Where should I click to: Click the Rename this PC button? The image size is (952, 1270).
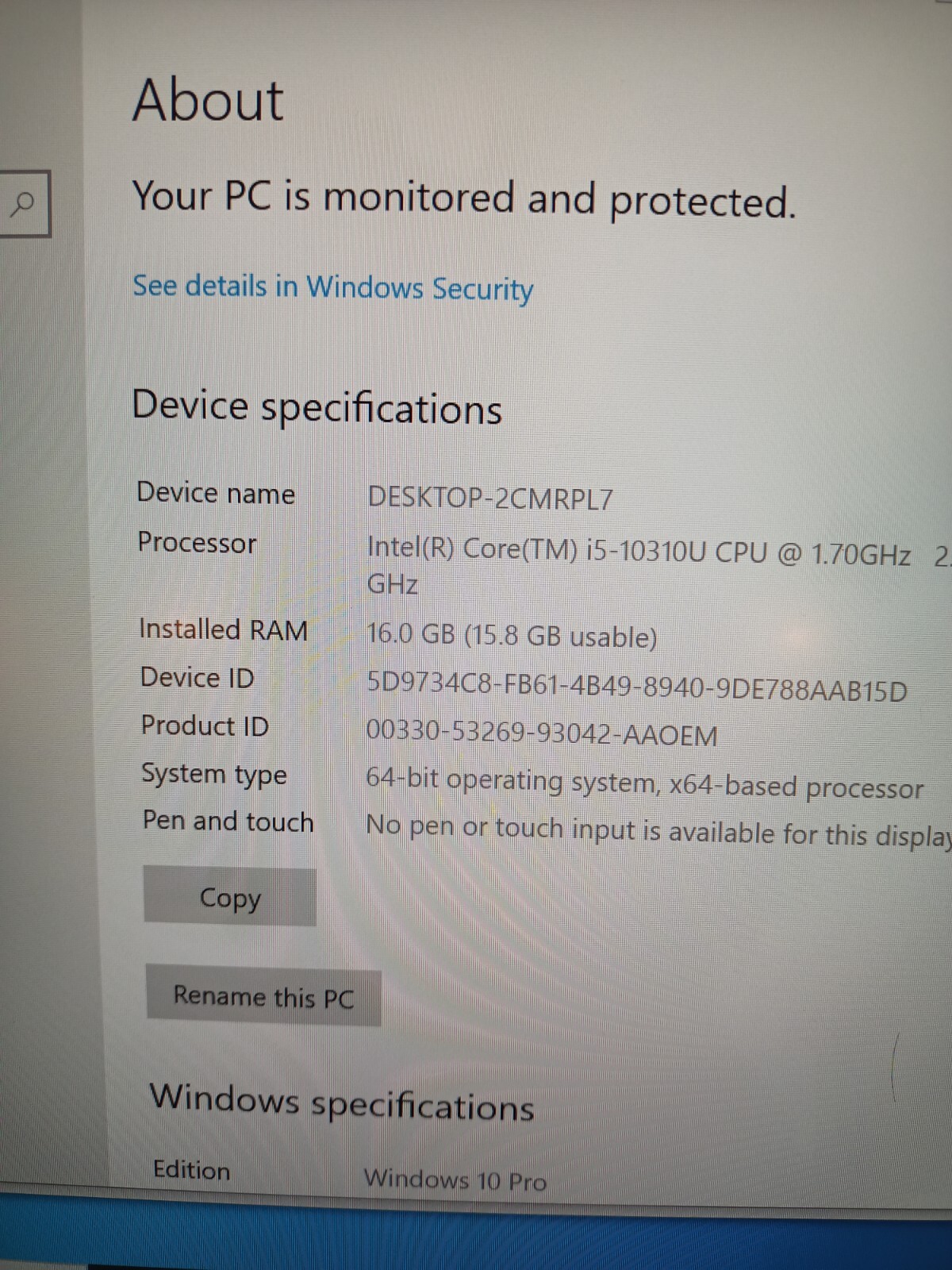(x=263, y=997)
